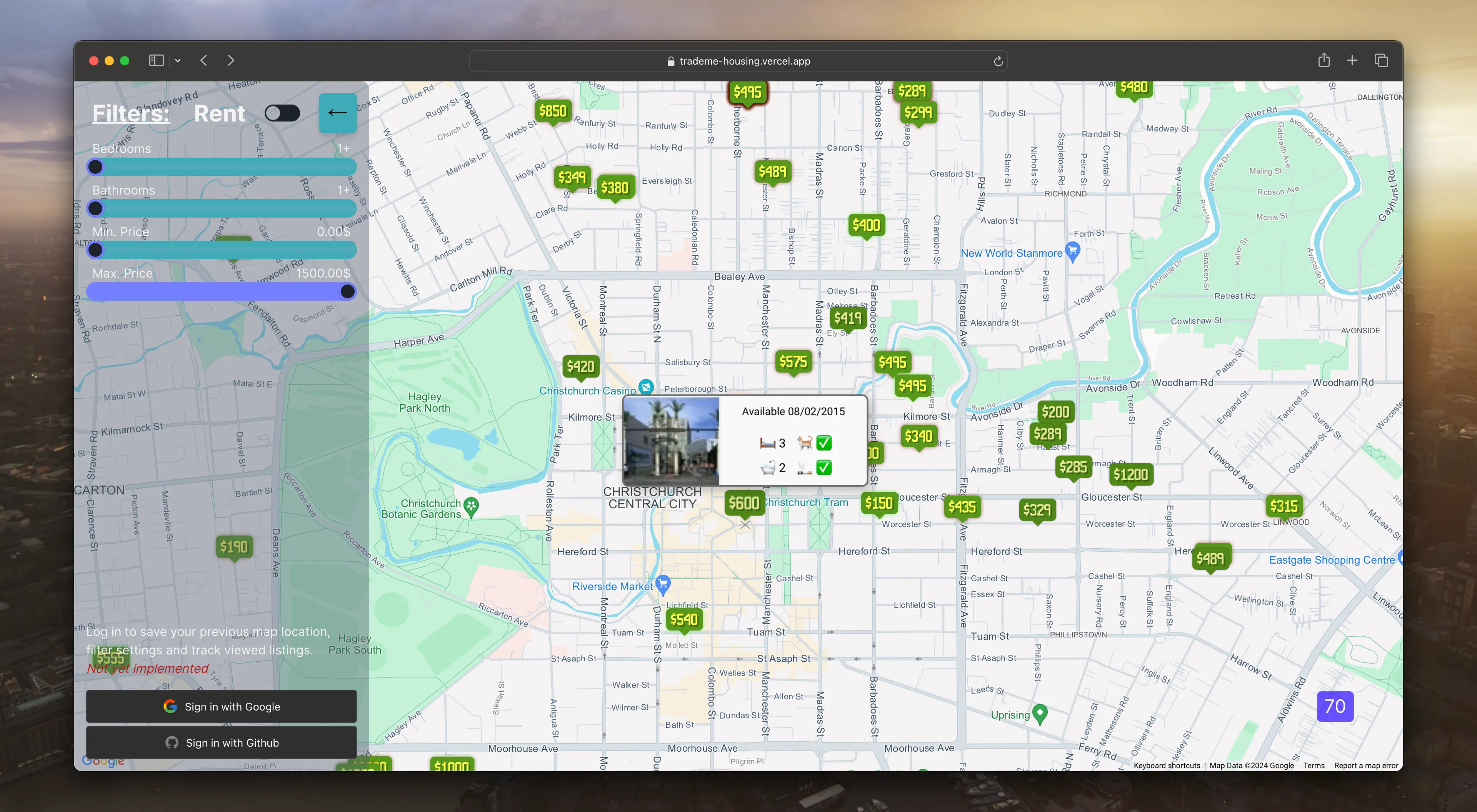Select the $340 listing marker
The width and height of the screenshot is (1477, 812).
coord(919,436)
